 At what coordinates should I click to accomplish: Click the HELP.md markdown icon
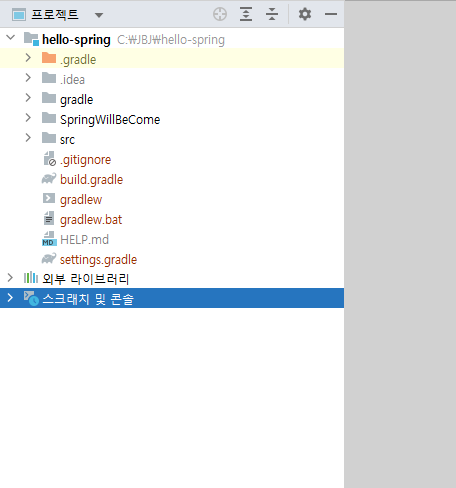pos(49,239)
